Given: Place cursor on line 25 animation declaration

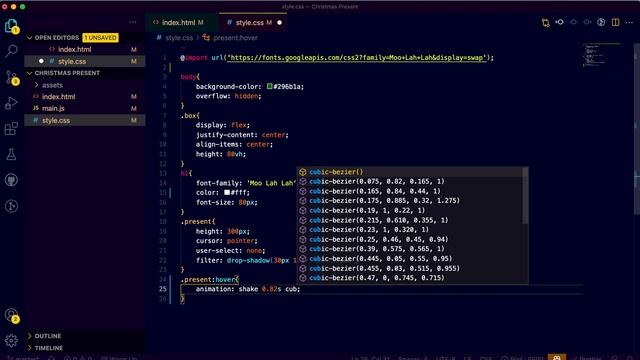Looking at the screenshot, I should [248, 289].
